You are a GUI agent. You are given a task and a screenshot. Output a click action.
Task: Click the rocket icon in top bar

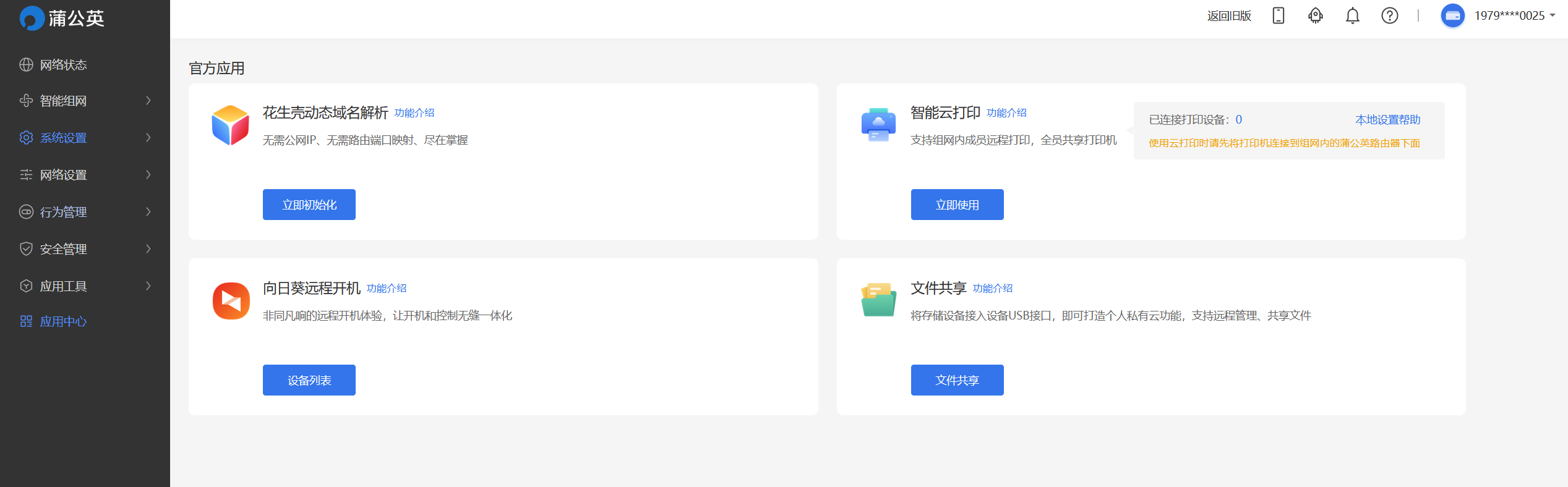click(1316, 15)
